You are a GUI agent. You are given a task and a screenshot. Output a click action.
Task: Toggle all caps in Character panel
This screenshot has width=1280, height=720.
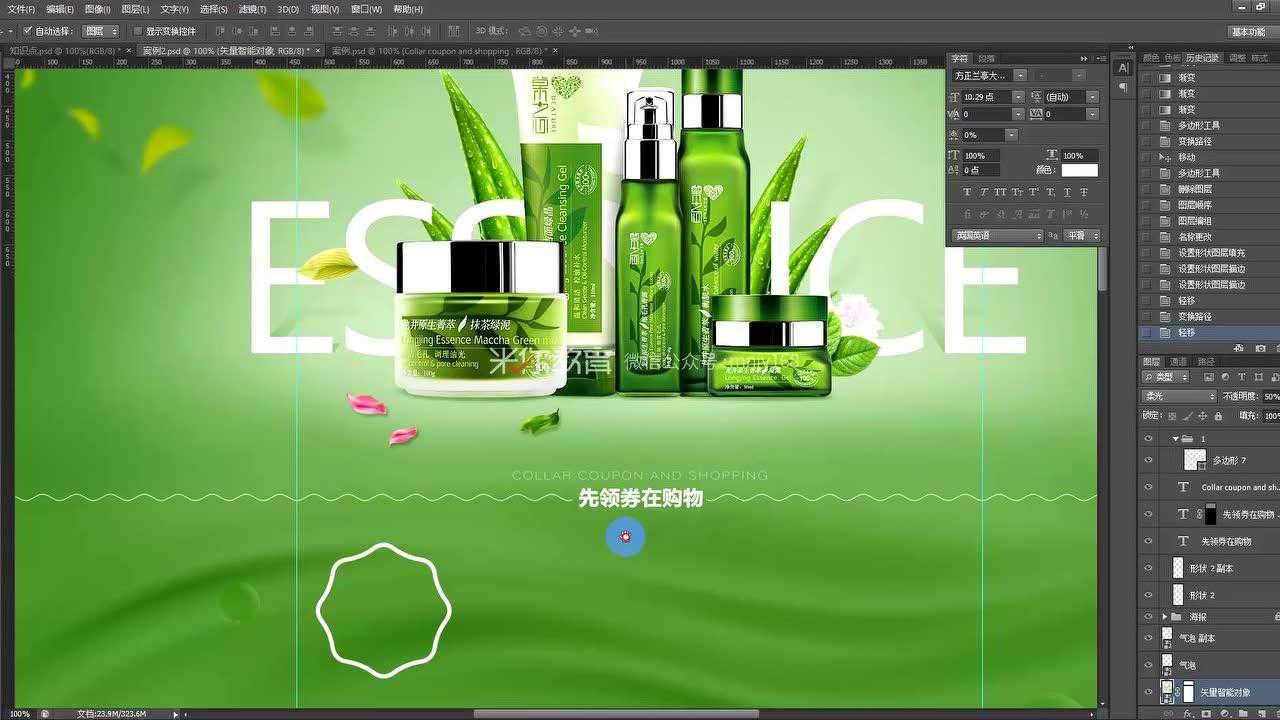pos(1000,192)
